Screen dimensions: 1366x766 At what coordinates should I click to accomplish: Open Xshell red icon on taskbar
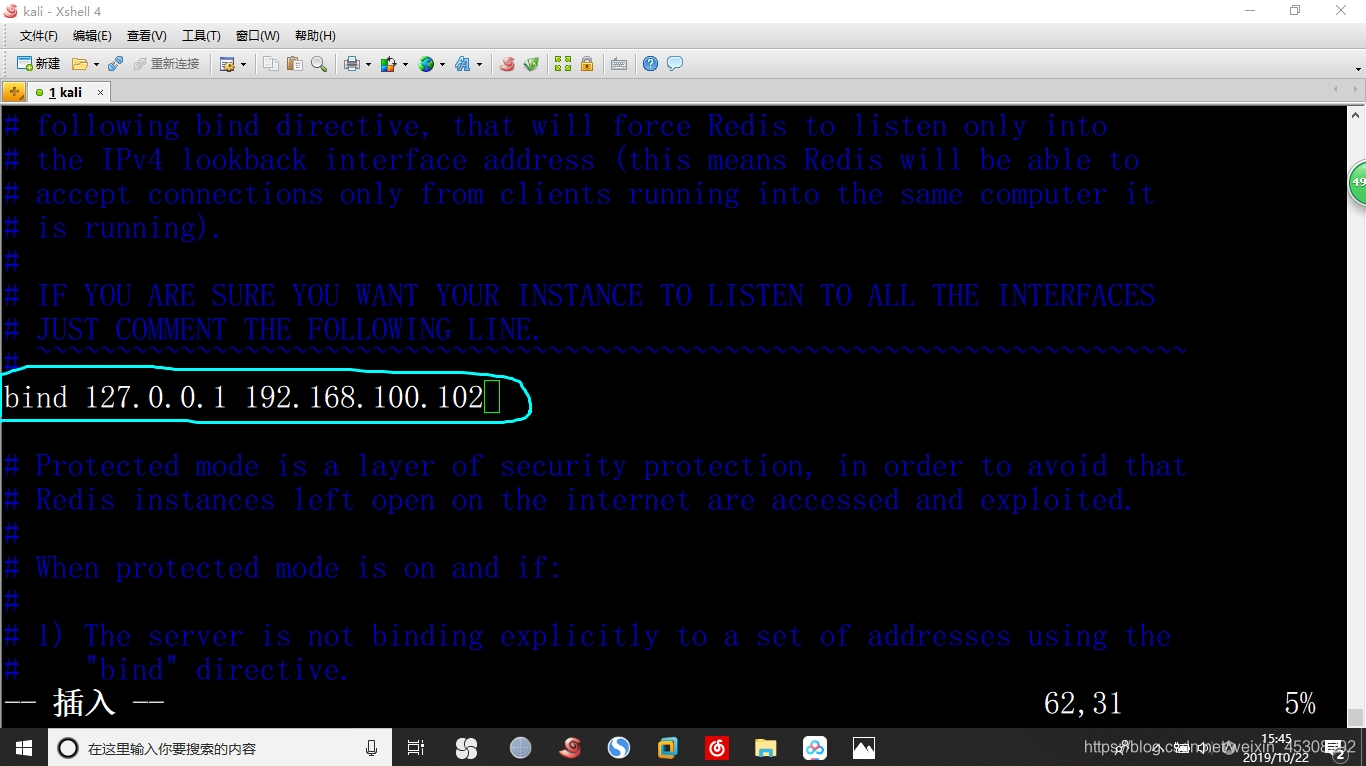[x=570, y=748]
